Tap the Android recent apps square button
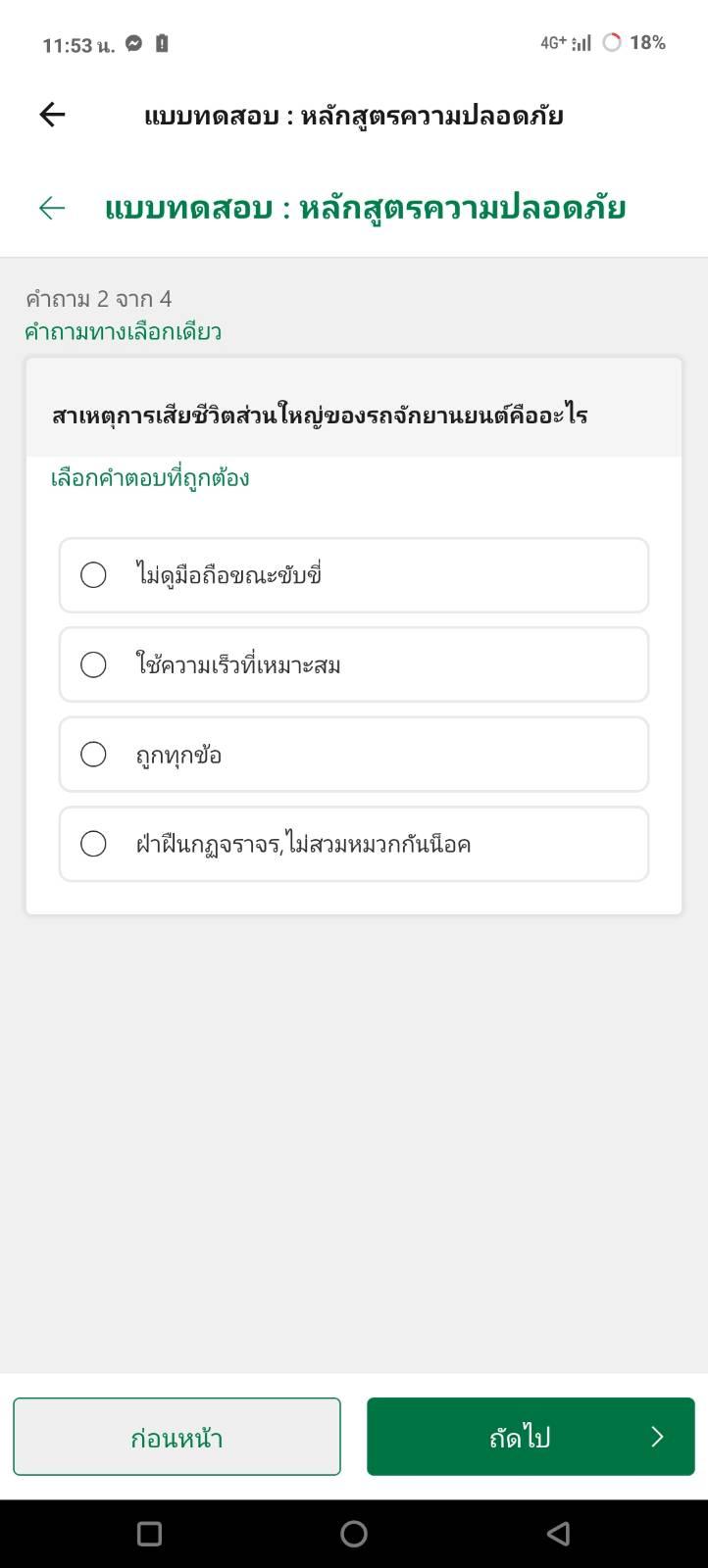Screen dimensions: 708x1568 149,1534
